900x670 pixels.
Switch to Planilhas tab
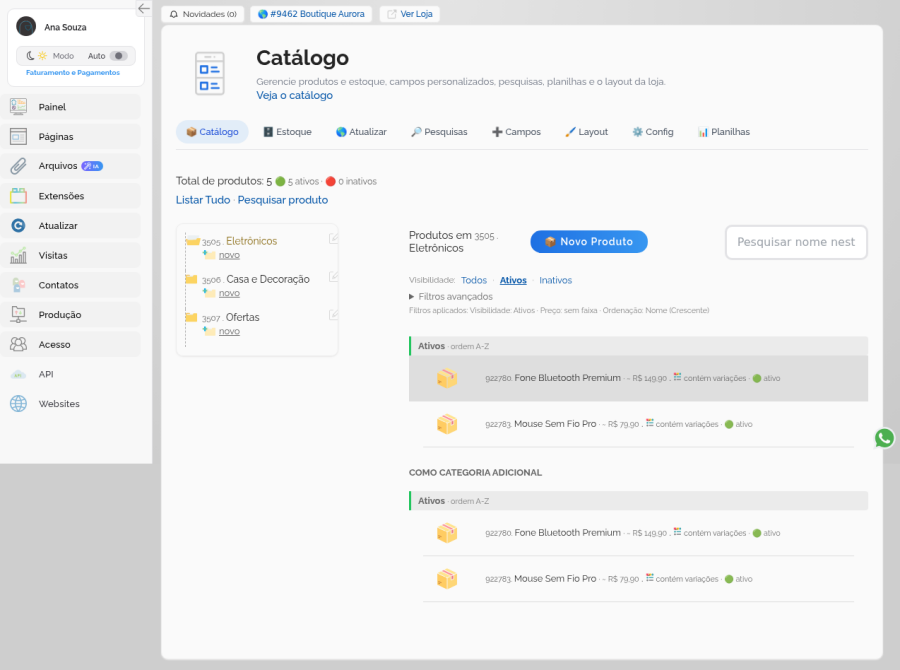pyautogui.click(x=724, y=132)
